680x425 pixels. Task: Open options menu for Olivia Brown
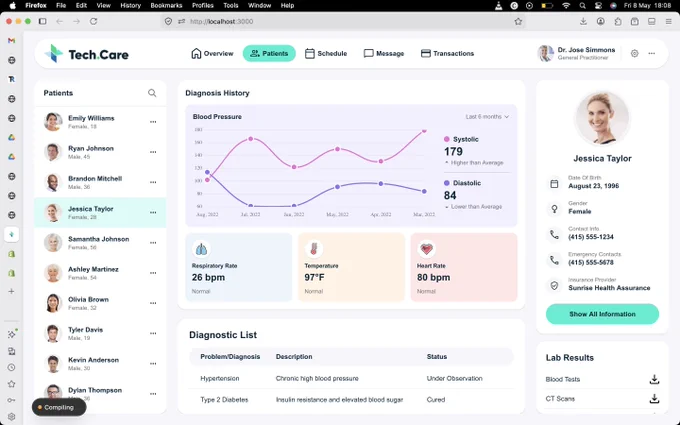pyautogui.click(x=153, y=303)
